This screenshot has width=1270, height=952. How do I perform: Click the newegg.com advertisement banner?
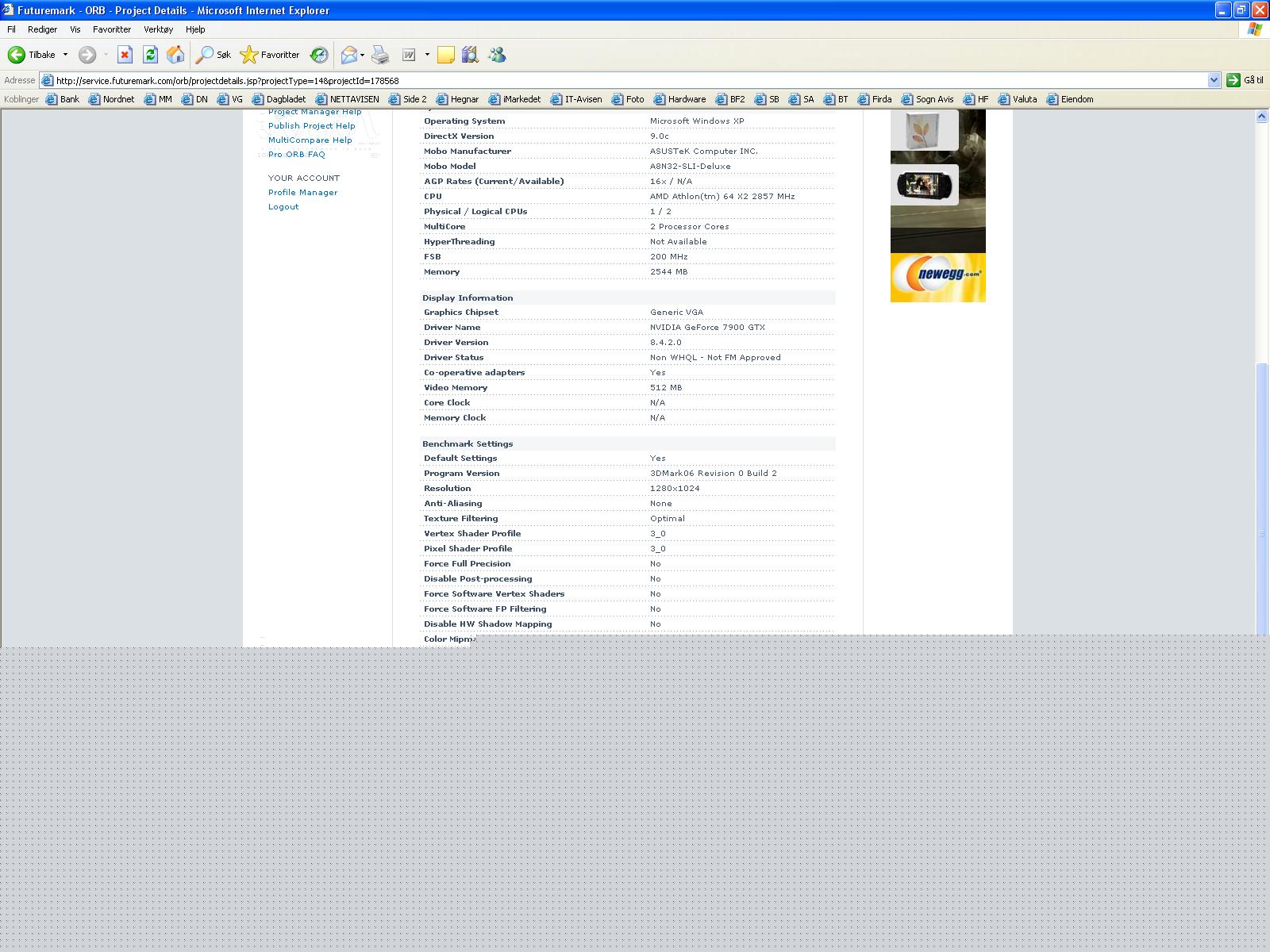coord(937,278)
